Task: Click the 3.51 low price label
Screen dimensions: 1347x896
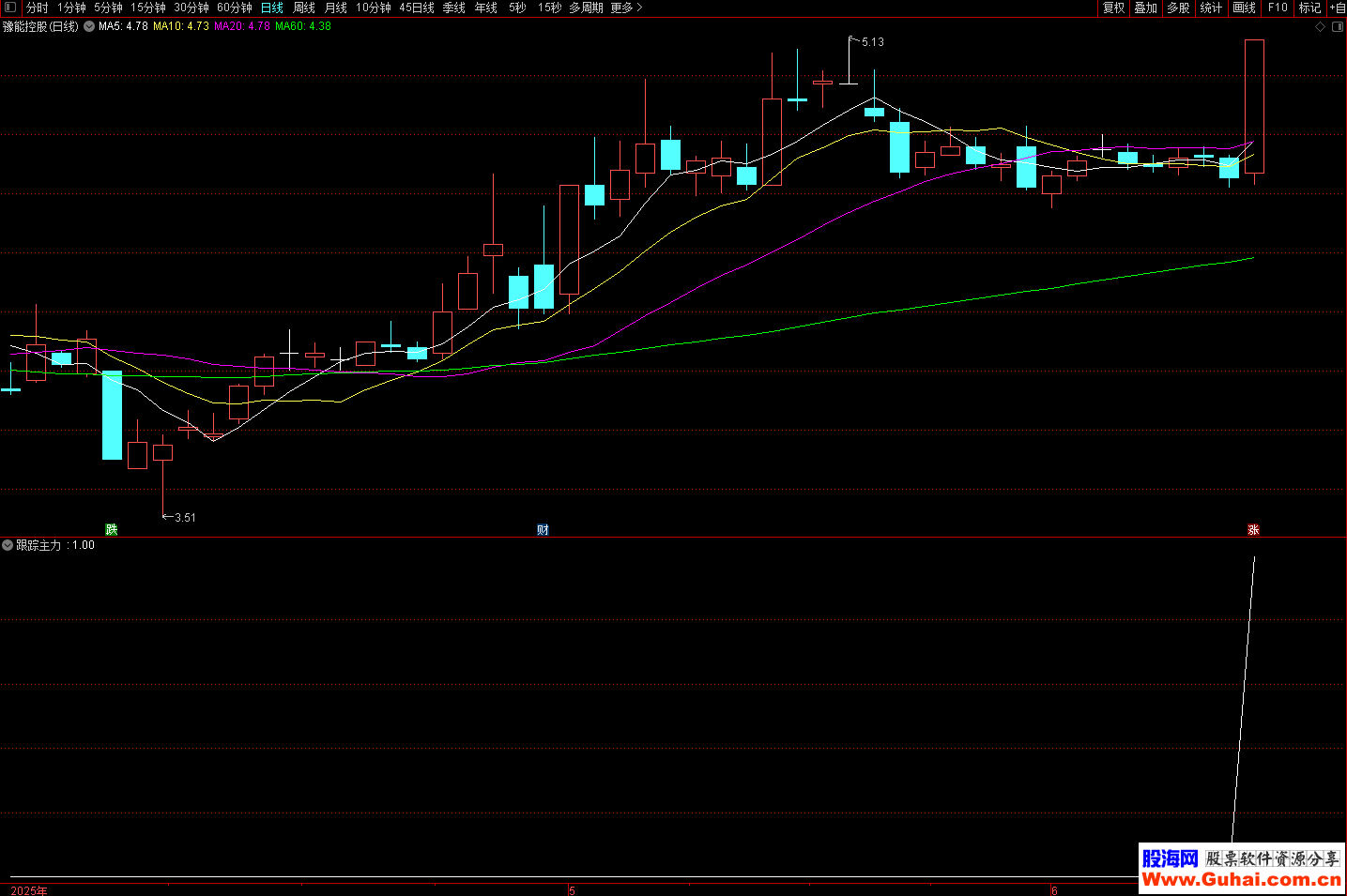Action: coord(185,518)
